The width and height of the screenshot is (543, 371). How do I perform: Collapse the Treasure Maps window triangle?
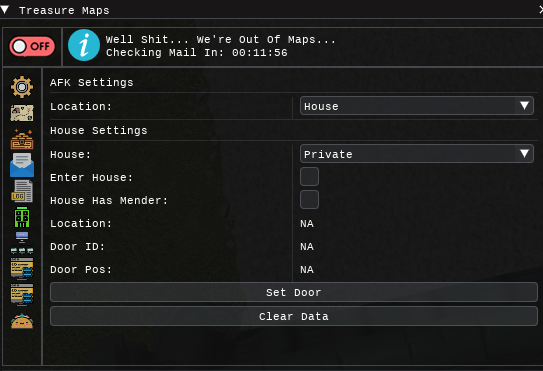tap(5, 10)
